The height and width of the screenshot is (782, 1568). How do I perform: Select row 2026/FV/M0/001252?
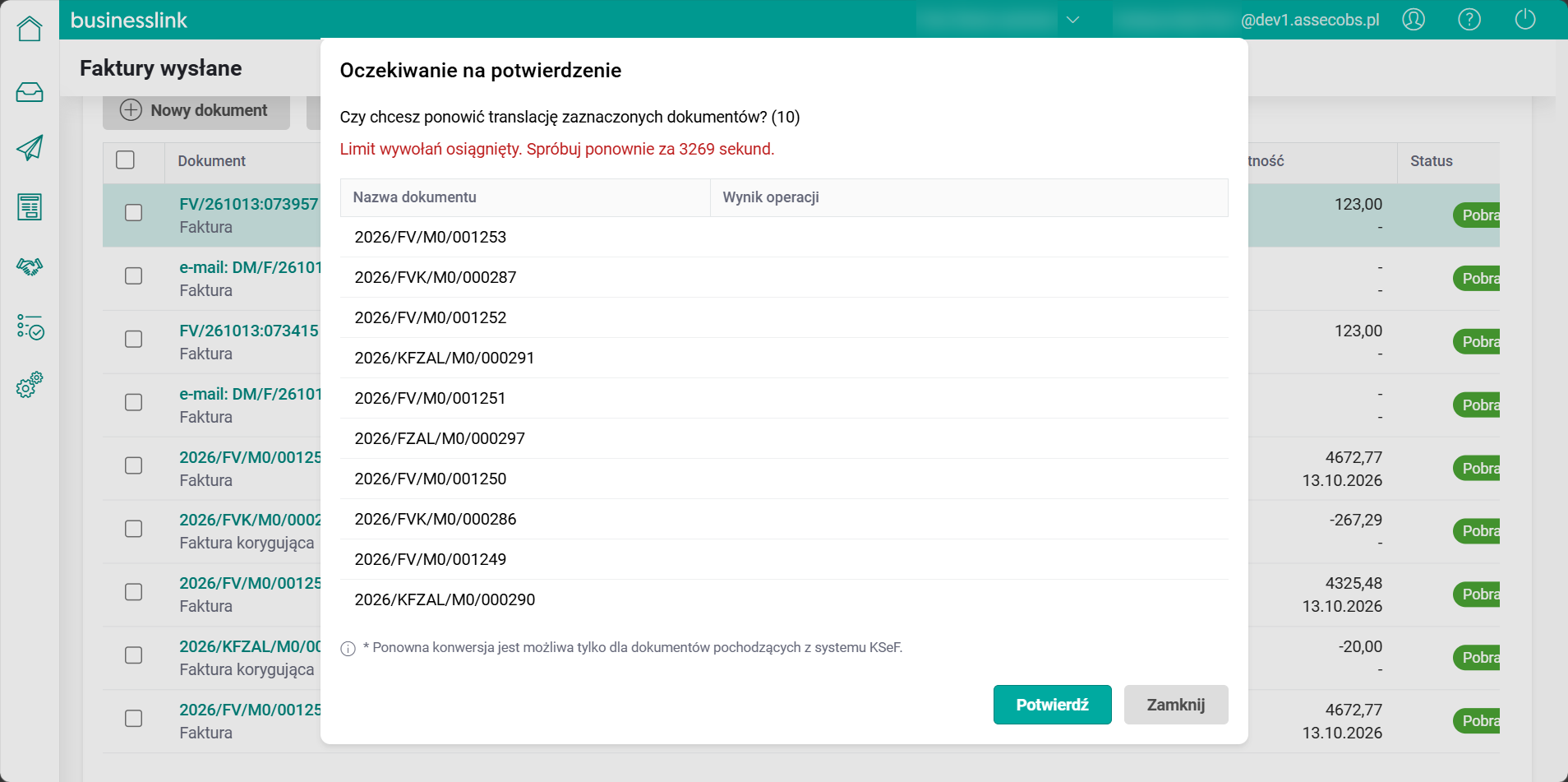[784, 317]
